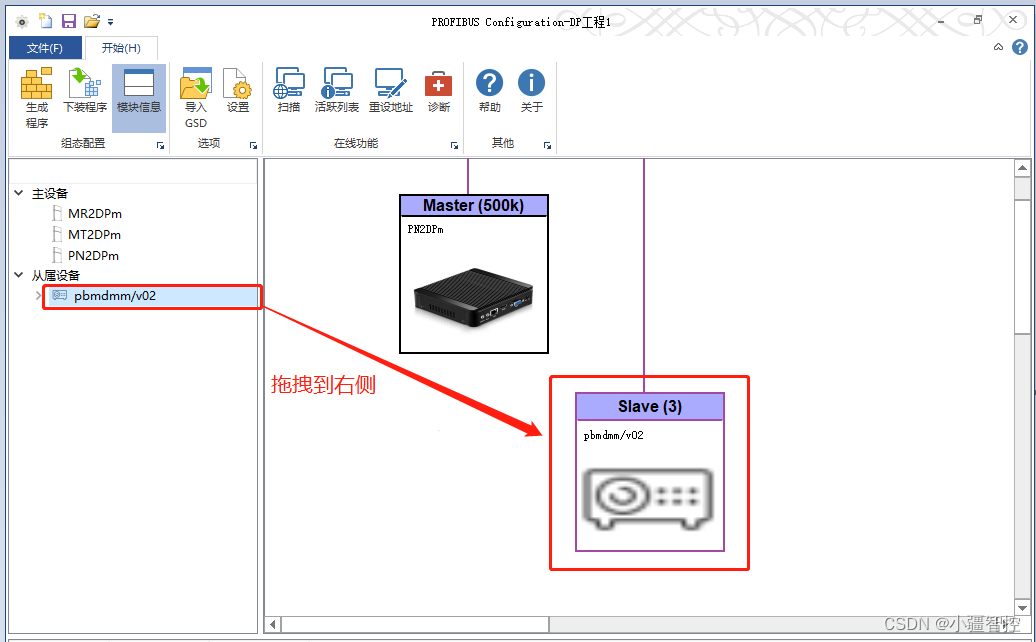The width and height of the screenshot is (1036, 642).
Task: Click the vertical scrollbar thumb
Action: point(1022,267)
